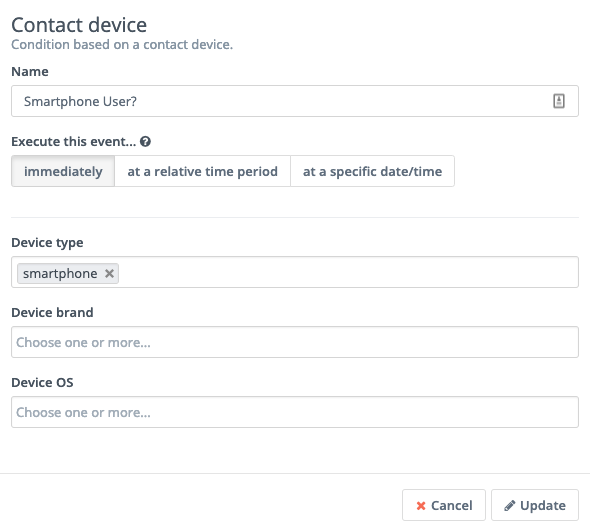Click the Update button
The width and height of the screenshot is (590, 530).
point(535,505)
